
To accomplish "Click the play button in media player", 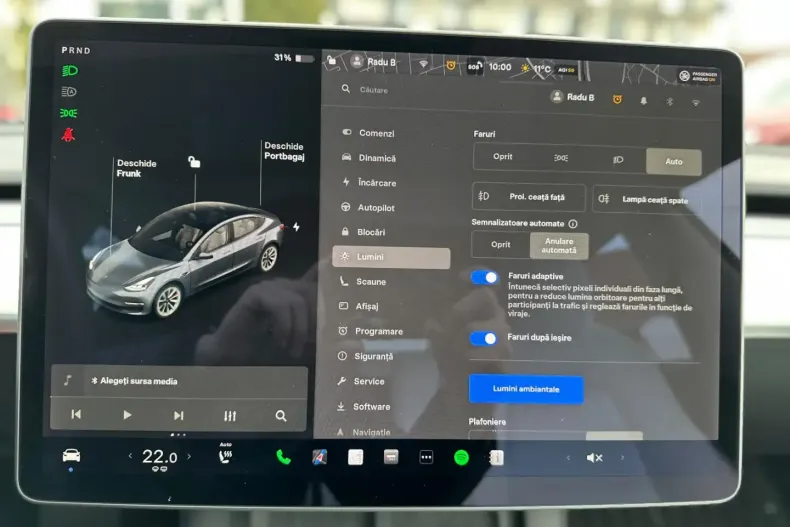I will 127,415.
